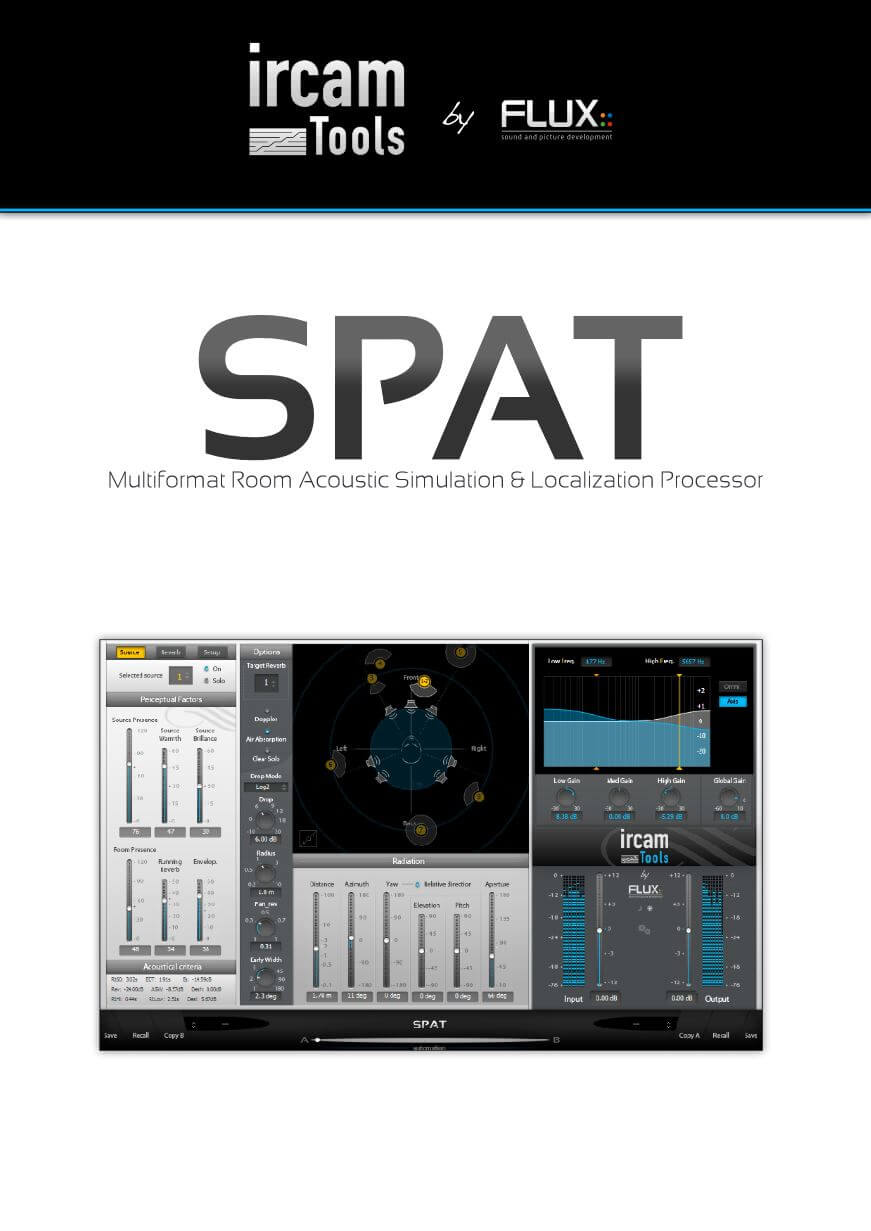Adjust the Room Presence slider
Screen dimensions: 871x1231
(129, 899)
